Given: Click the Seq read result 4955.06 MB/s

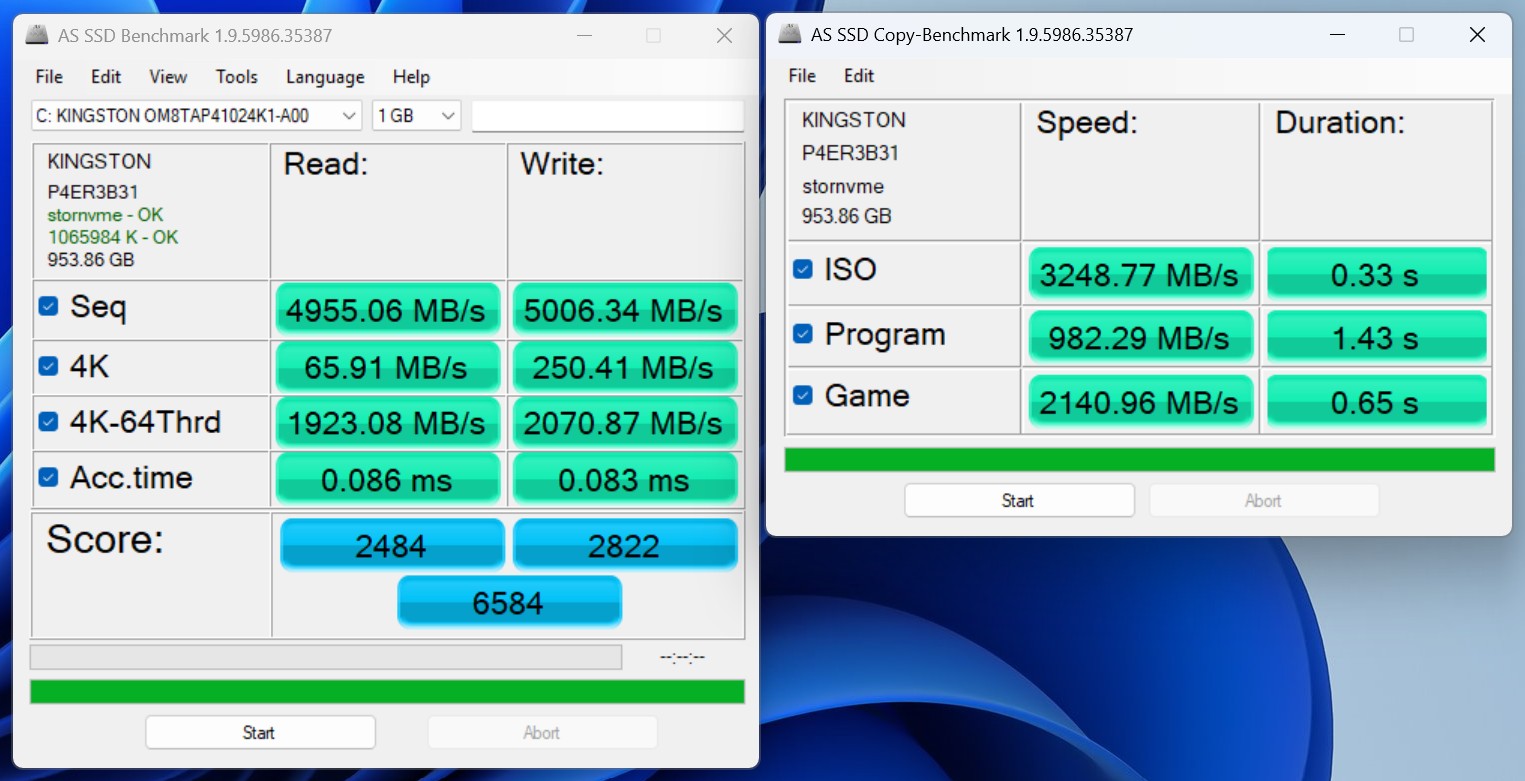Looking at the screenshot, I should point(387,309).
